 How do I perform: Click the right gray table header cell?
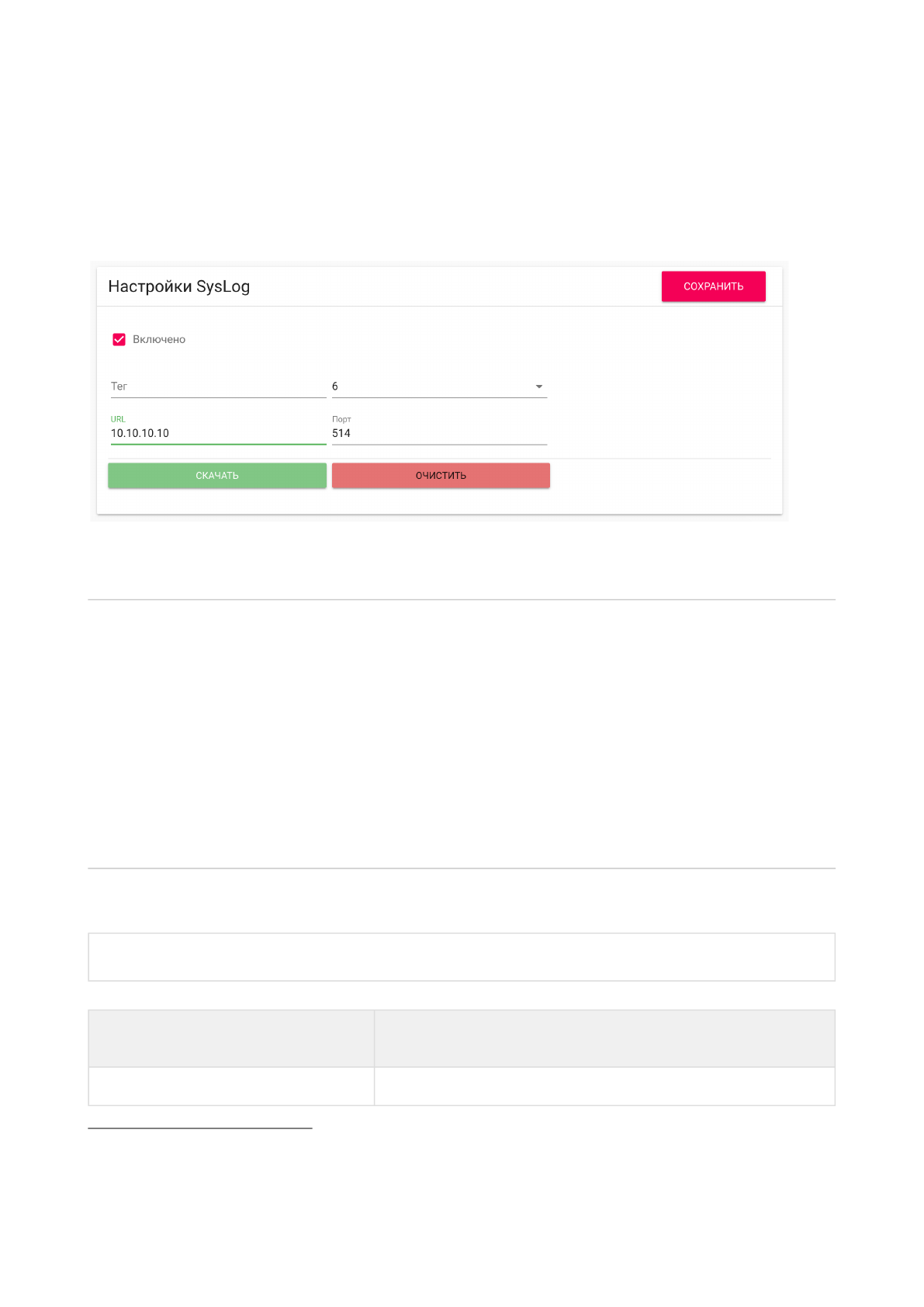(x=604, y=1038)
